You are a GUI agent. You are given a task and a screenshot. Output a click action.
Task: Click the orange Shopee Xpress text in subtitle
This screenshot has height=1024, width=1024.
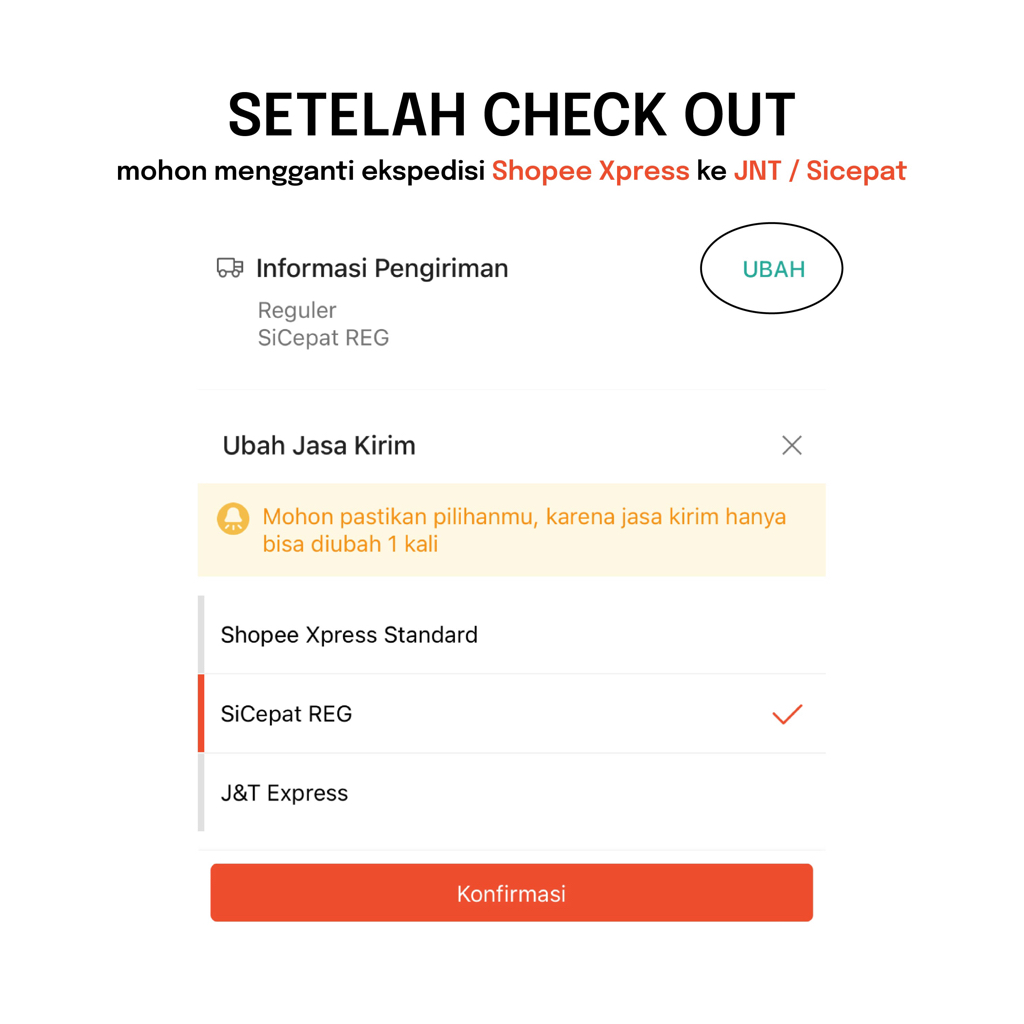pyautogui.click(x=590, y=171)
